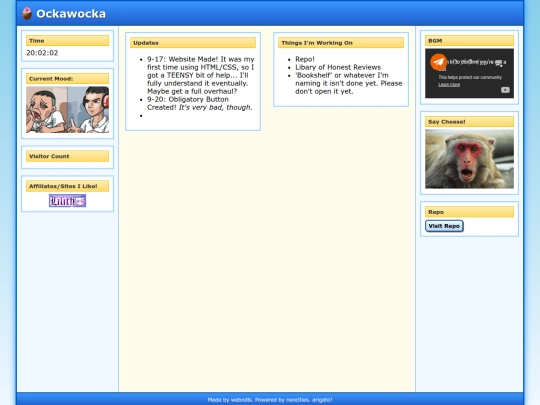Viewport: 540px width, 405px height.
Task: Click the Repo panel header
Action: 469,212
